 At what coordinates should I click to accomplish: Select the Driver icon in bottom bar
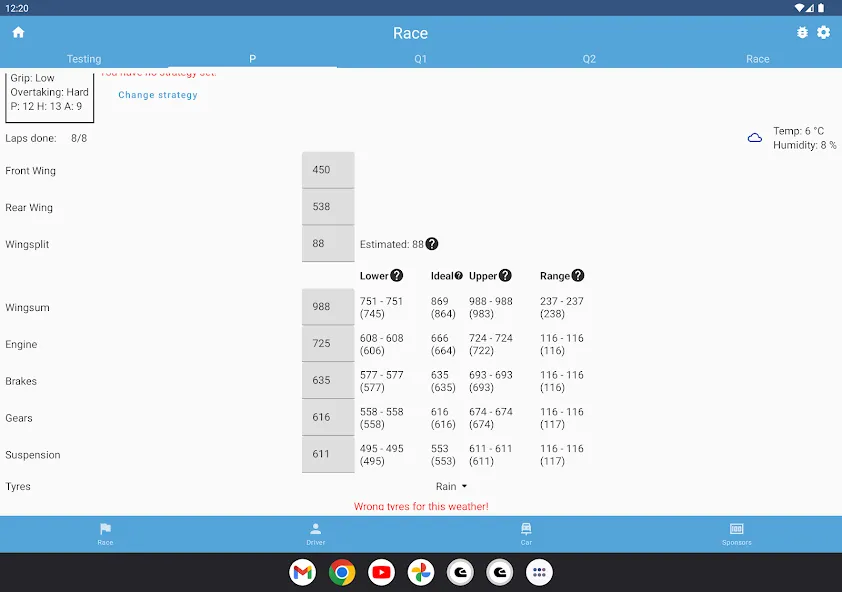click(315, 534)
